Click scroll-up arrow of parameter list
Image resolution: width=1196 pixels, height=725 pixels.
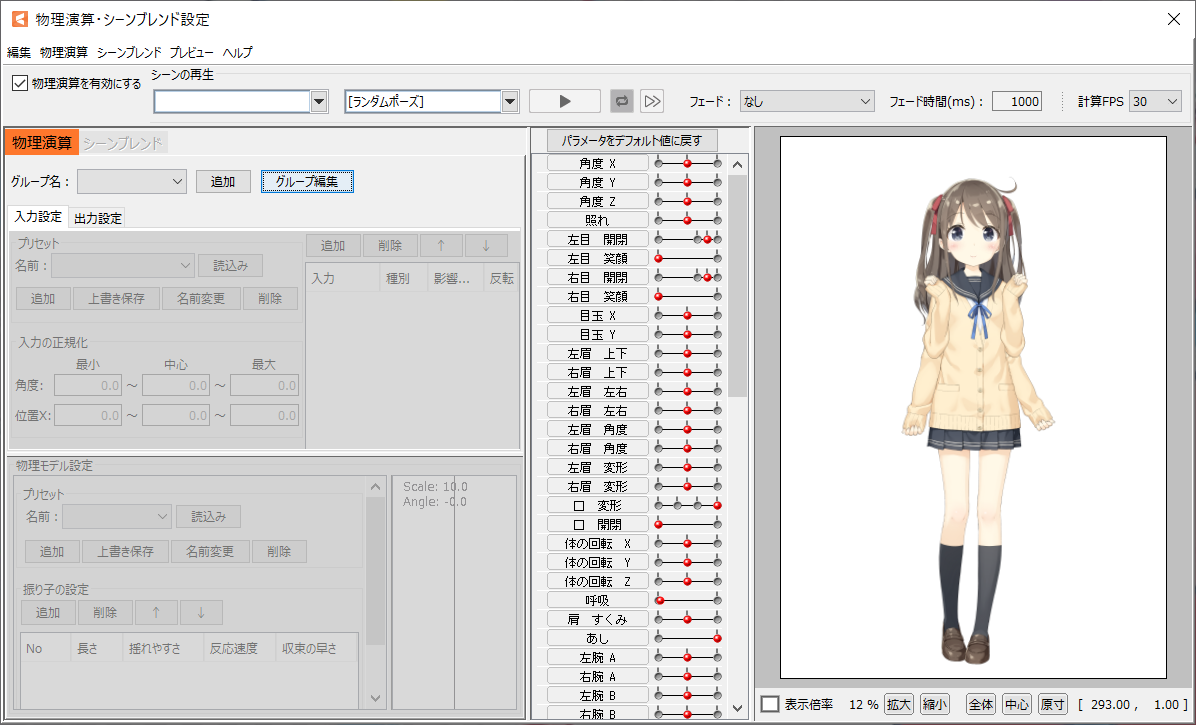click(x=738, y=164)
